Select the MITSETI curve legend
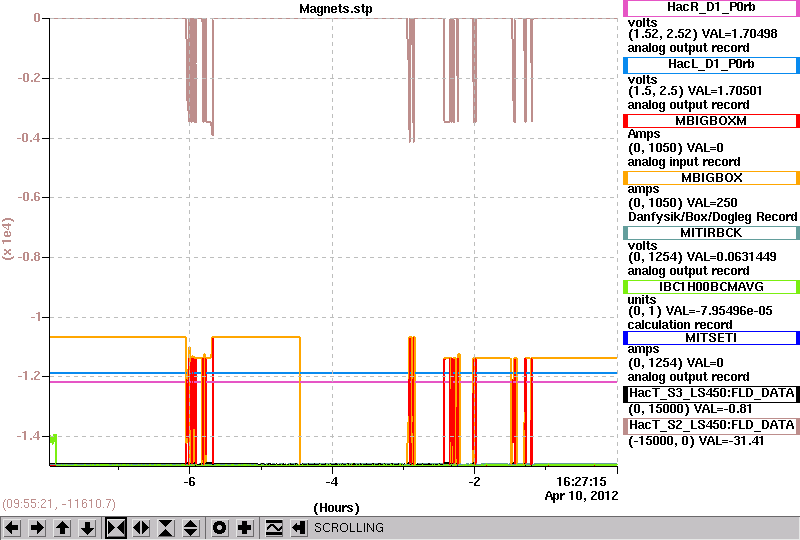This screenshot has height=540, width=800. pos(711,338)
